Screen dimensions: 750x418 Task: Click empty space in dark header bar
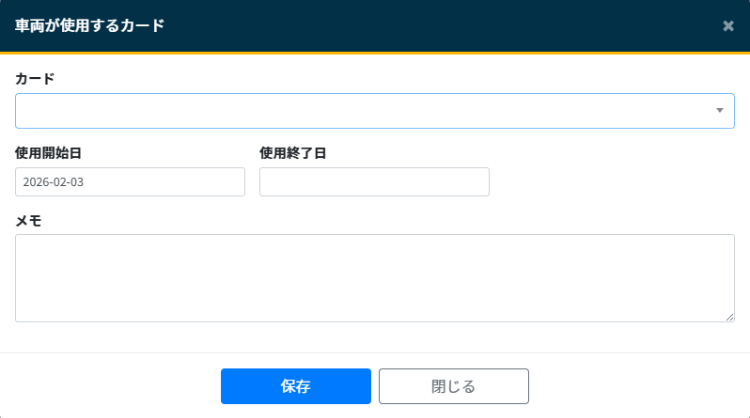(450, 26)
